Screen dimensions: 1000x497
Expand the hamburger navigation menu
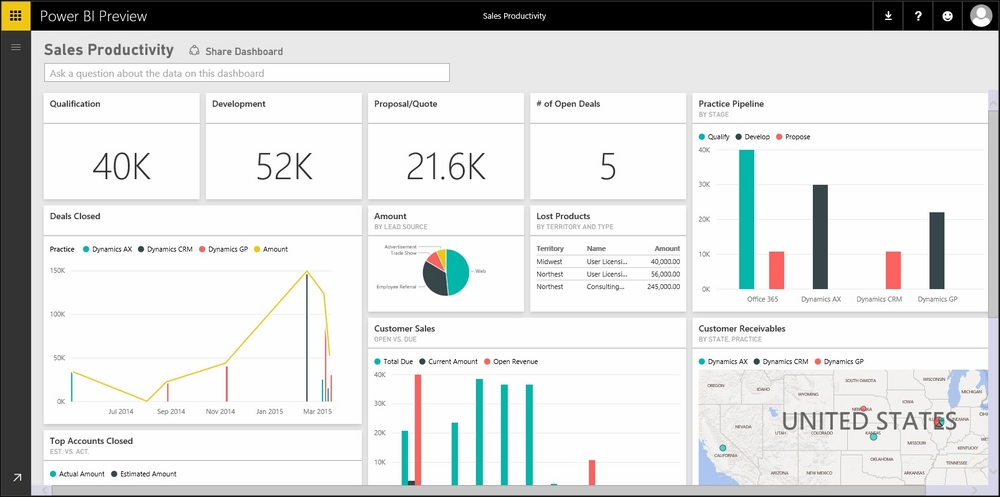click(x=16, y=47)
